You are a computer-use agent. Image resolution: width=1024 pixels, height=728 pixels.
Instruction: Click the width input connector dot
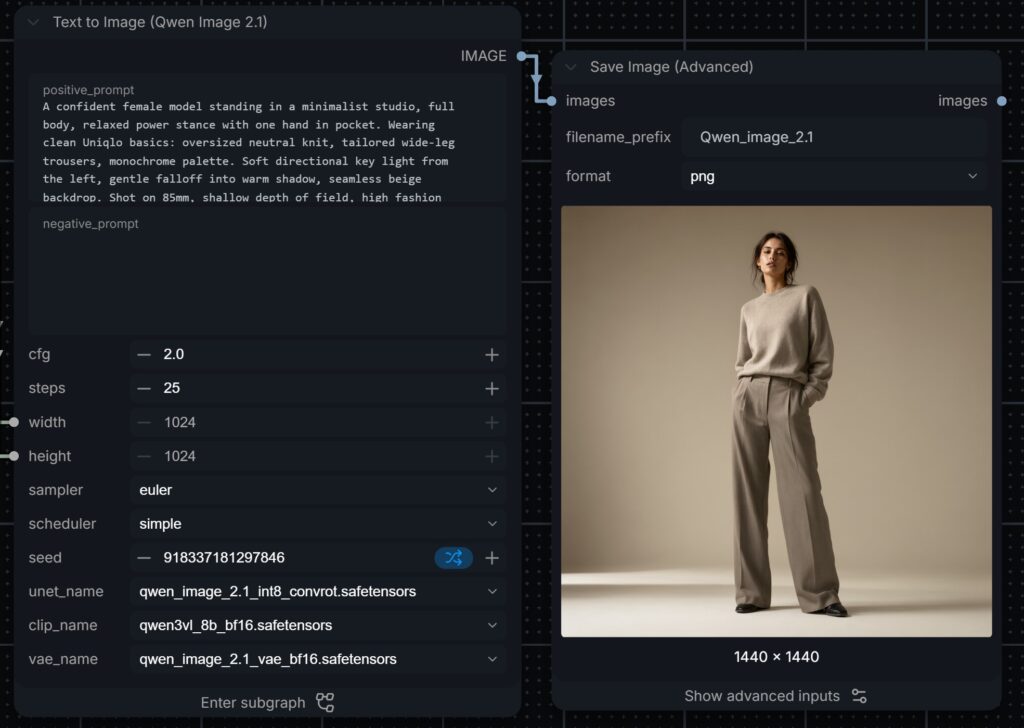14,422
